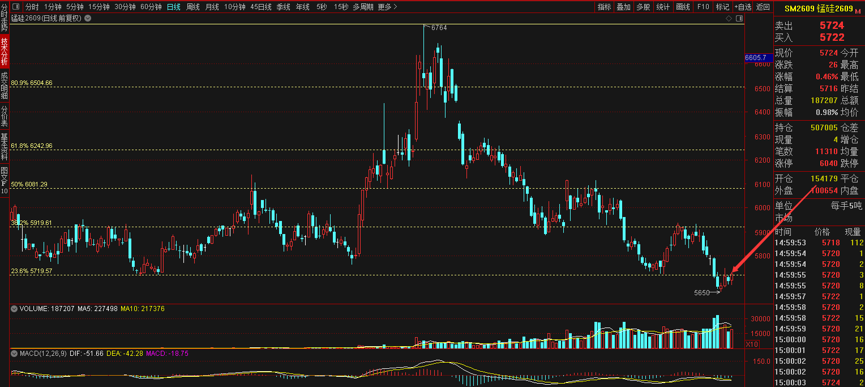Select the 30分钟 period
The height and width of the screenshot is (387, 865).
click(x=125, y=7)
